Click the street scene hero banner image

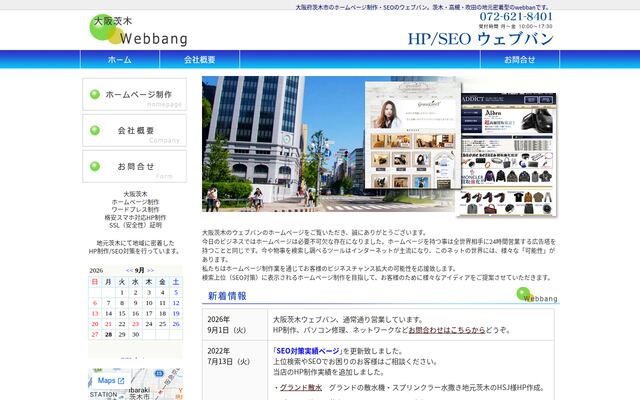[283, 144]
